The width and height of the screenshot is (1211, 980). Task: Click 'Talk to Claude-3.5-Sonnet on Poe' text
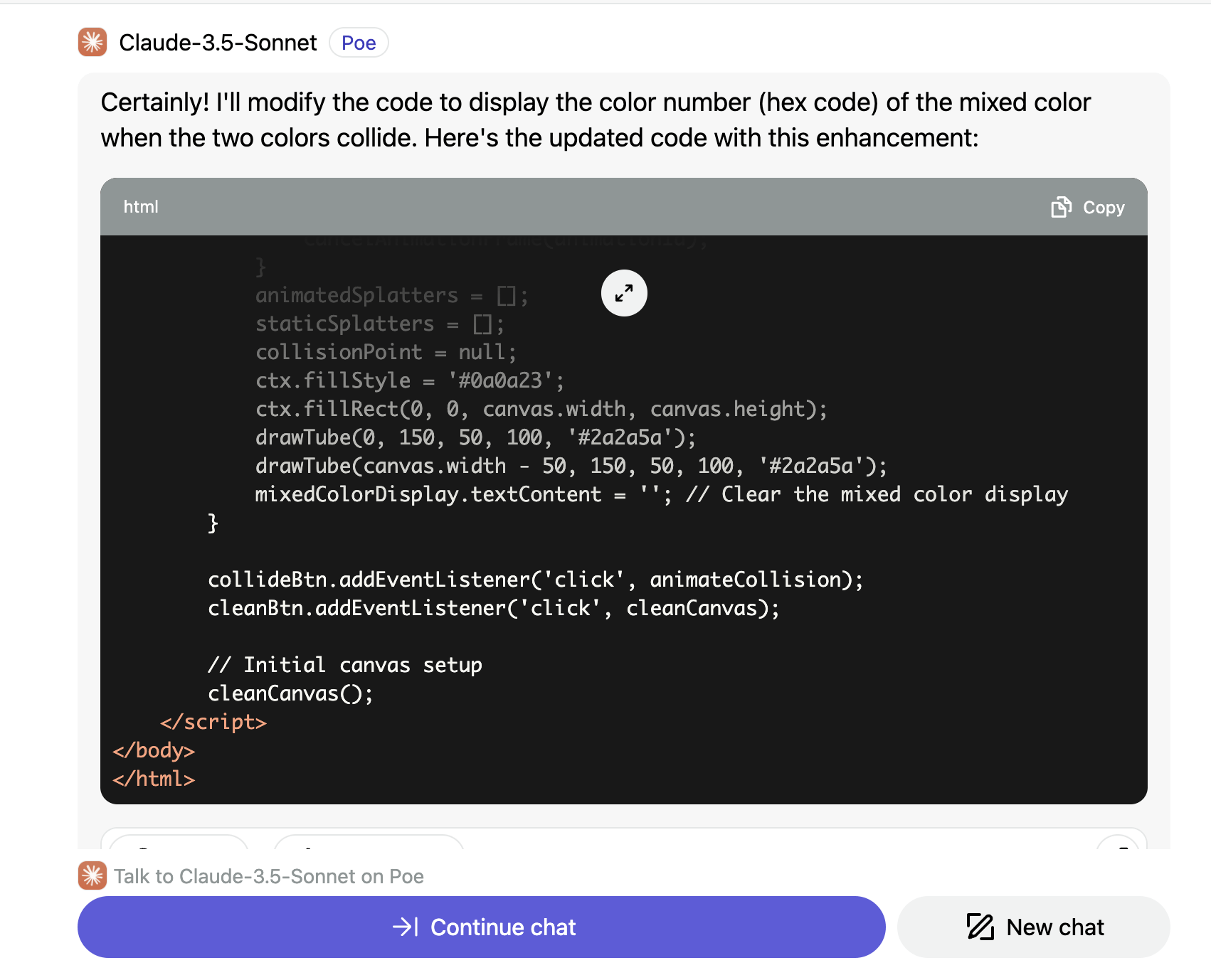click(269, 876)
